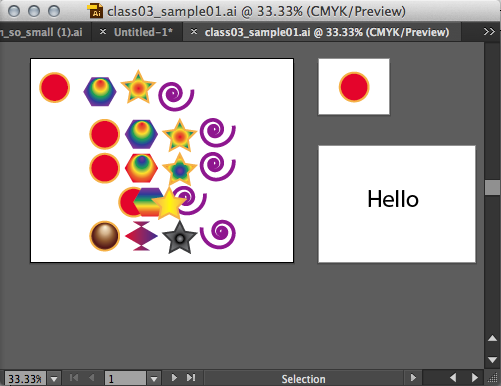Screen dimensions: 501x386
Task: Switch to the Untitled-1* document tab
Action: [x=143, y=32]
